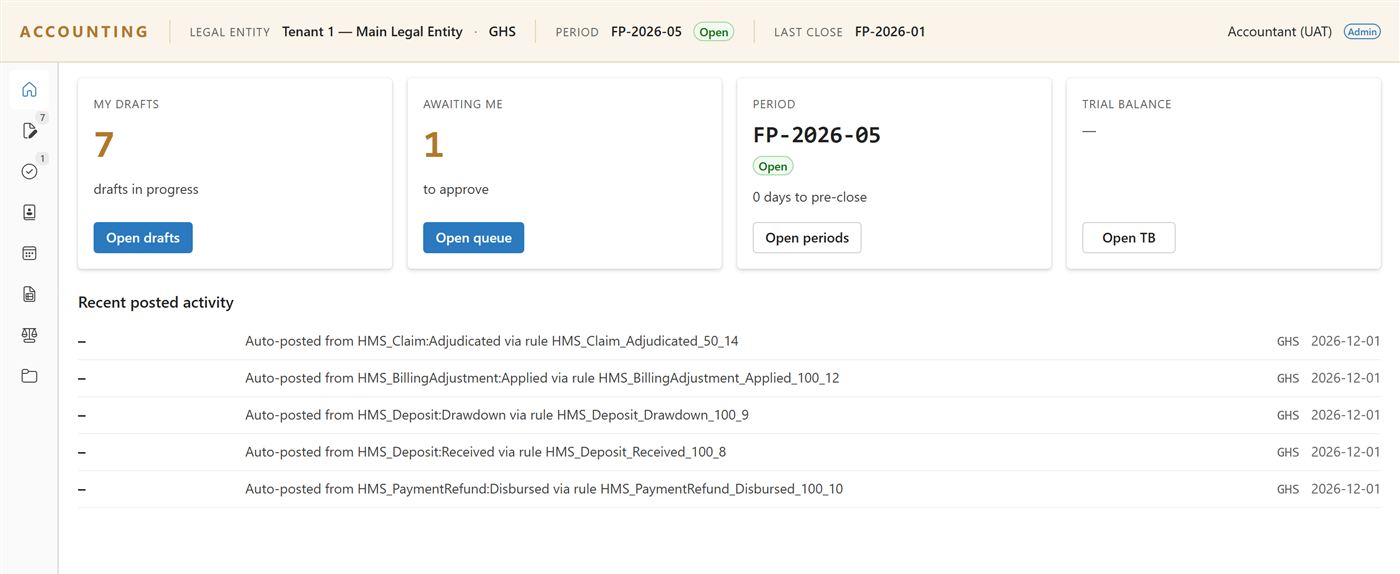Image resolution: width=1400 pixels, height=574 pixels.
Task: Select Tenant 1 — Main Legal Entity text
Action: [372, 32]
